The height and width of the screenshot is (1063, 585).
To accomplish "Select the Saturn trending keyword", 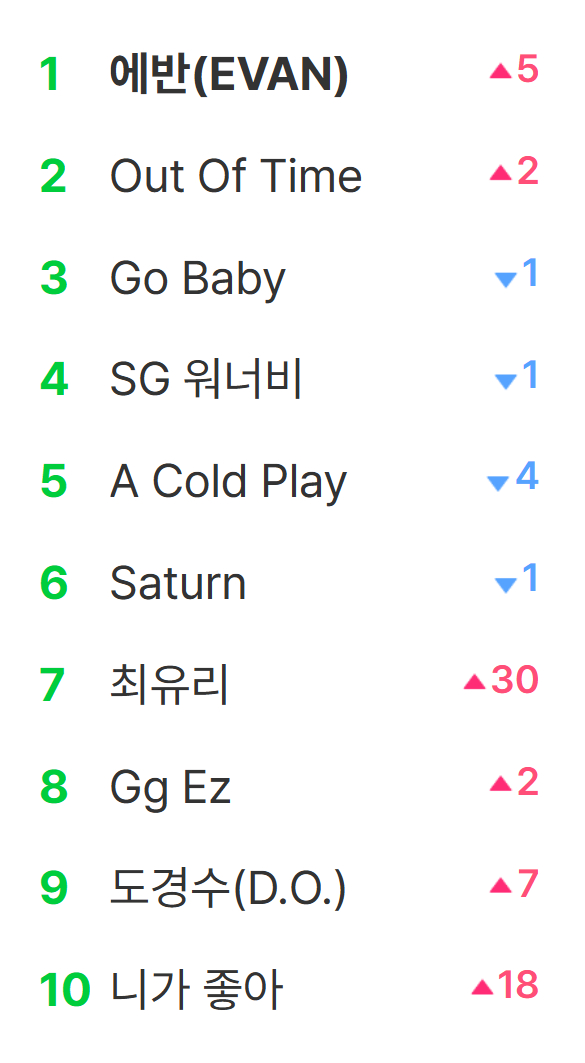I will [178, 583].
